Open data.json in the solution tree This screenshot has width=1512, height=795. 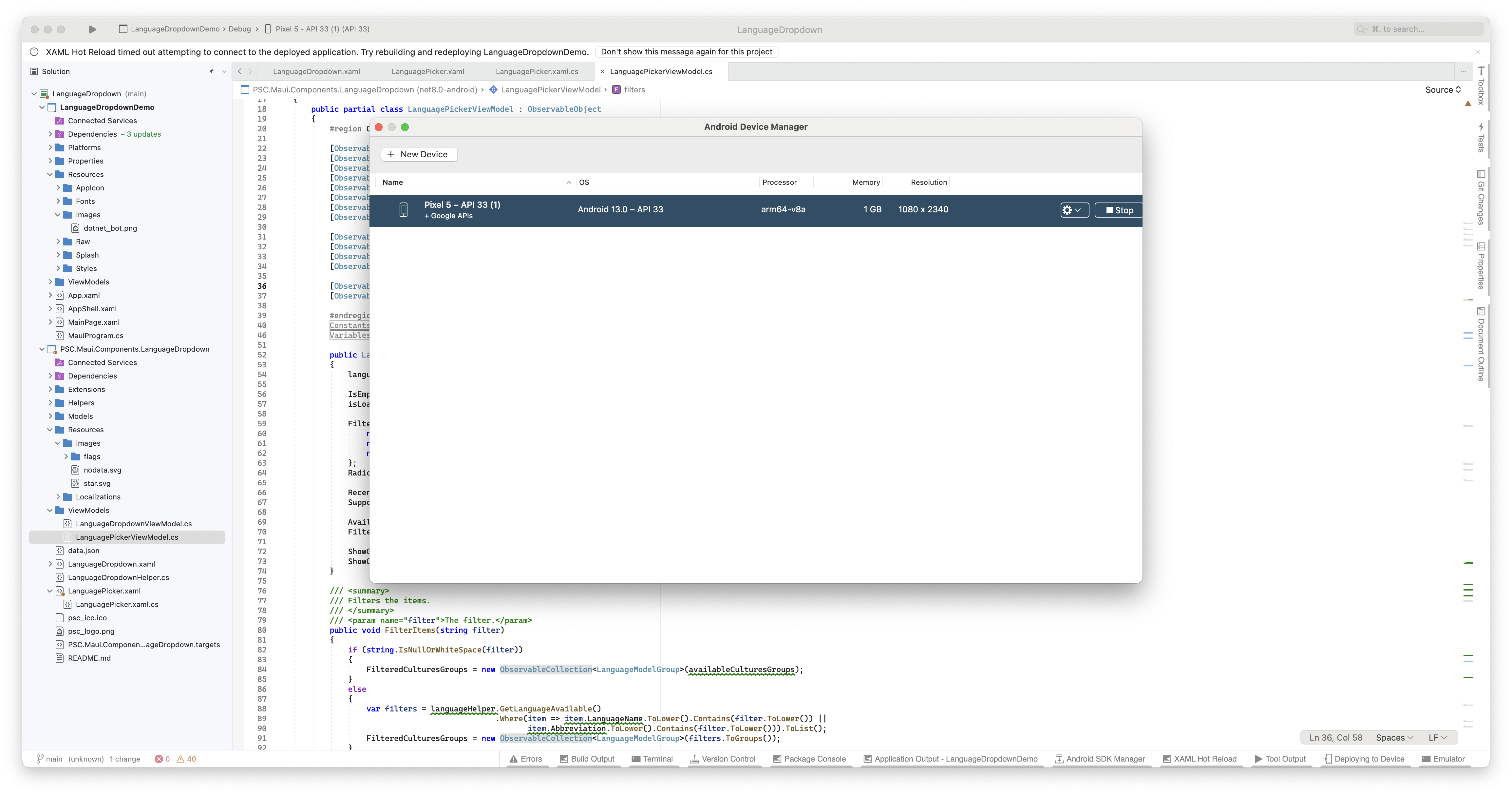point(83,551)
